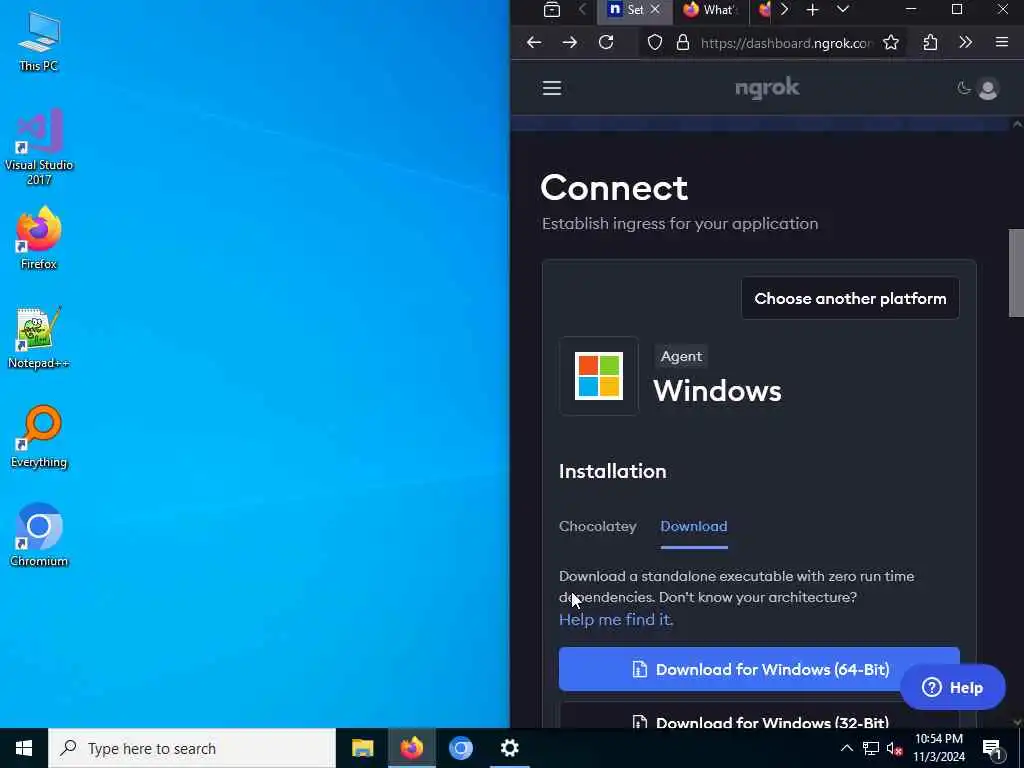The image size is (1024, 768).
Task: Show more toolbar tools overflow chevron
Action: [966, 42]
